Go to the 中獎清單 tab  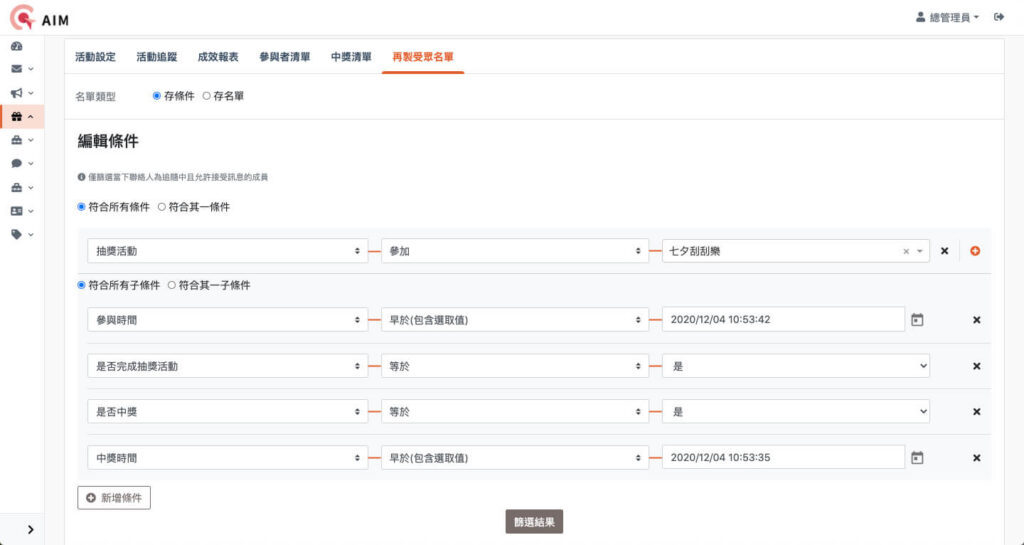click(x=351, y=57)
